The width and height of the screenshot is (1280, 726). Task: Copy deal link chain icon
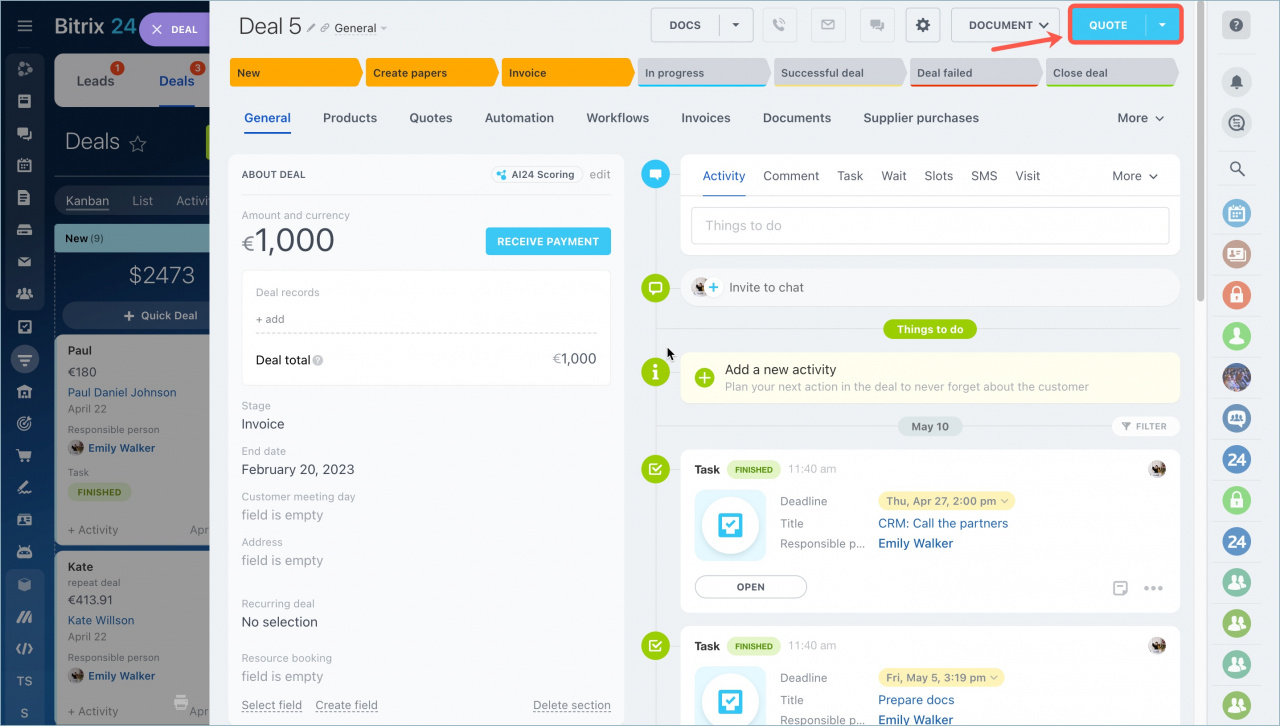point(325,28)
